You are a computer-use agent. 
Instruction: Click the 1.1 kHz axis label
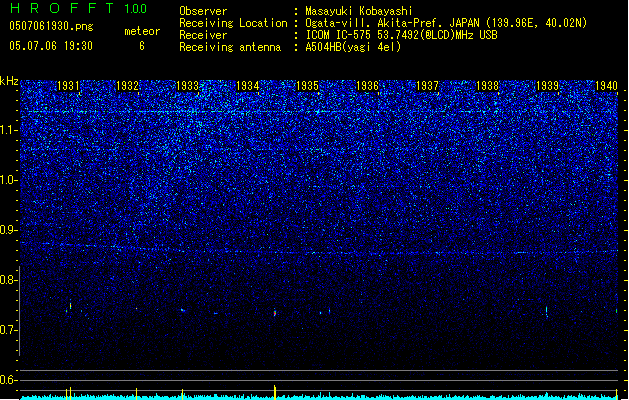9,130
